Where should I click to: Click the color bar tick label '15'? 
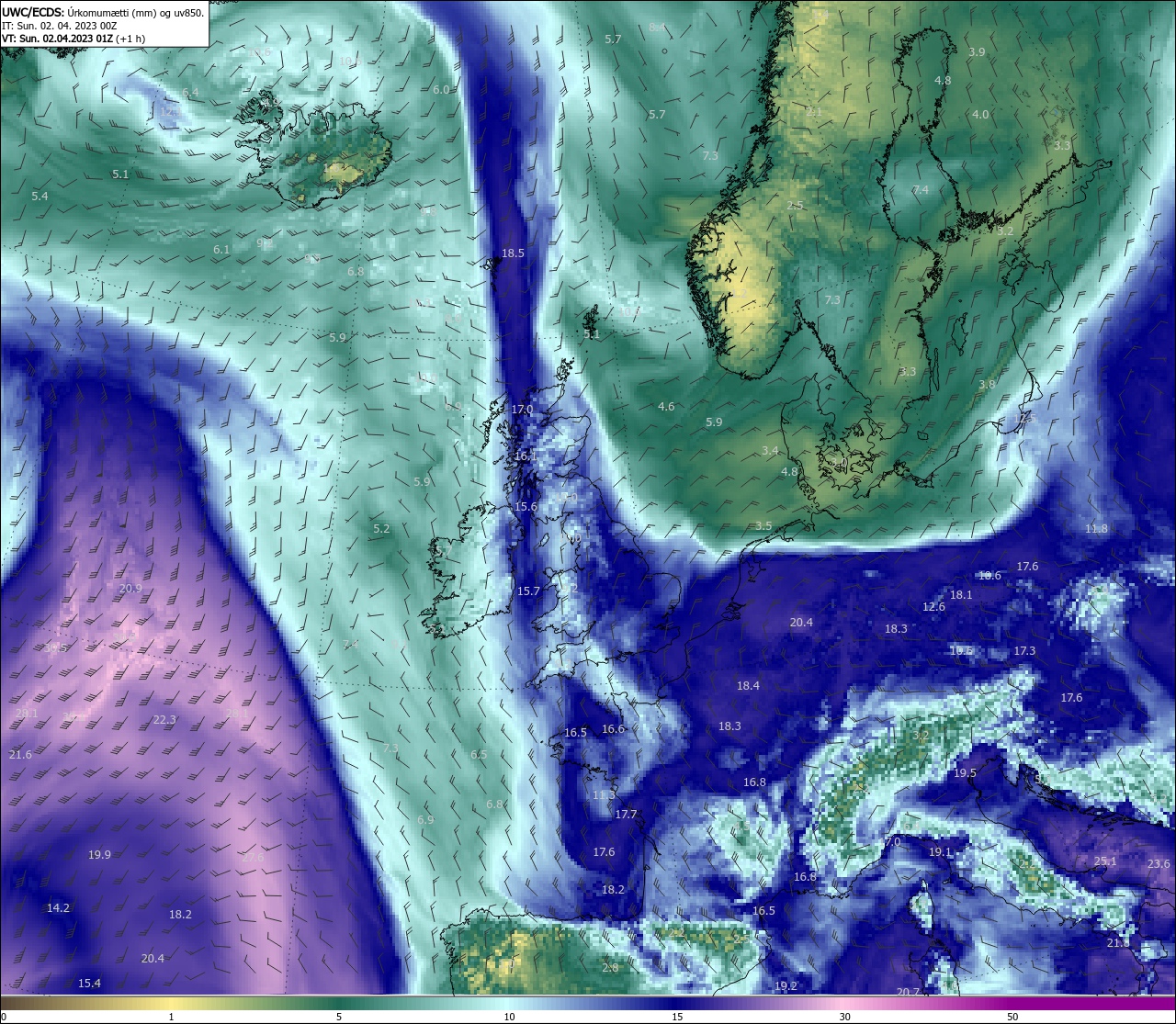tap(677, 1017)
